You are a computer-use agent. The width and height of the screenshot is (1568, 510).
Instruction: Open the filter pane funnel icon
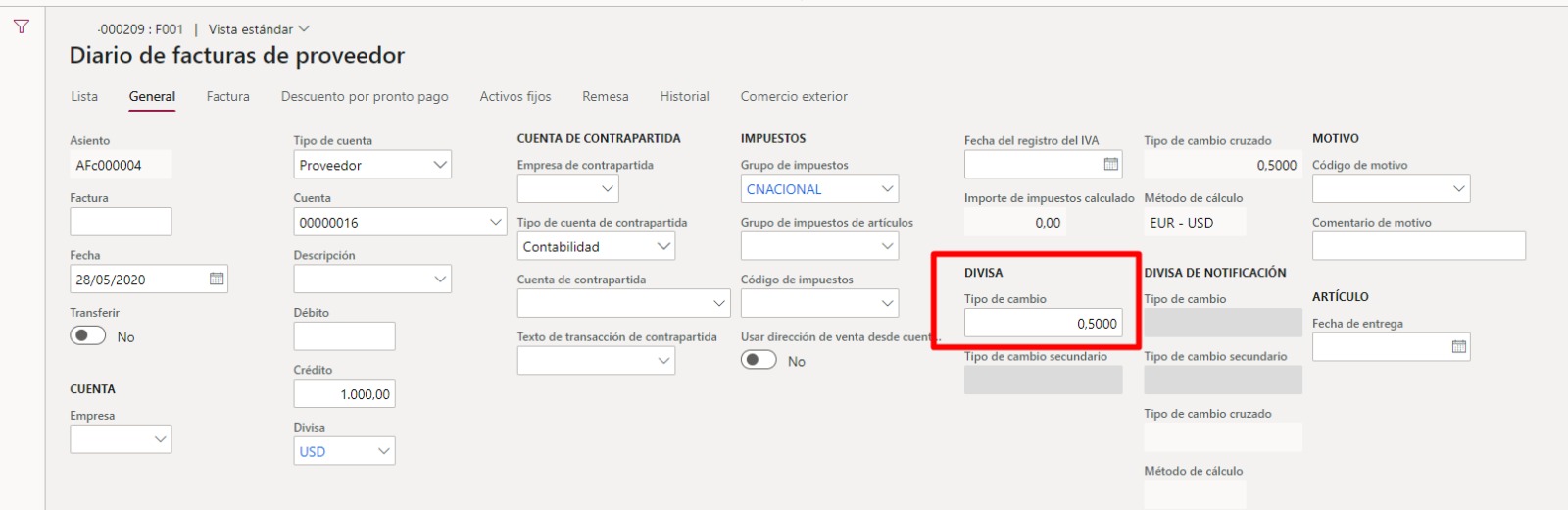[22, 26]
